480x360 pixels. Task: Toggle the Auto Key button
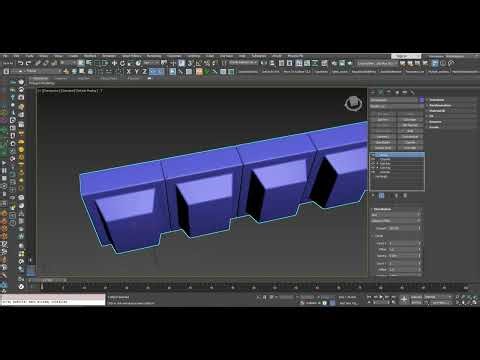click(416, 297)
